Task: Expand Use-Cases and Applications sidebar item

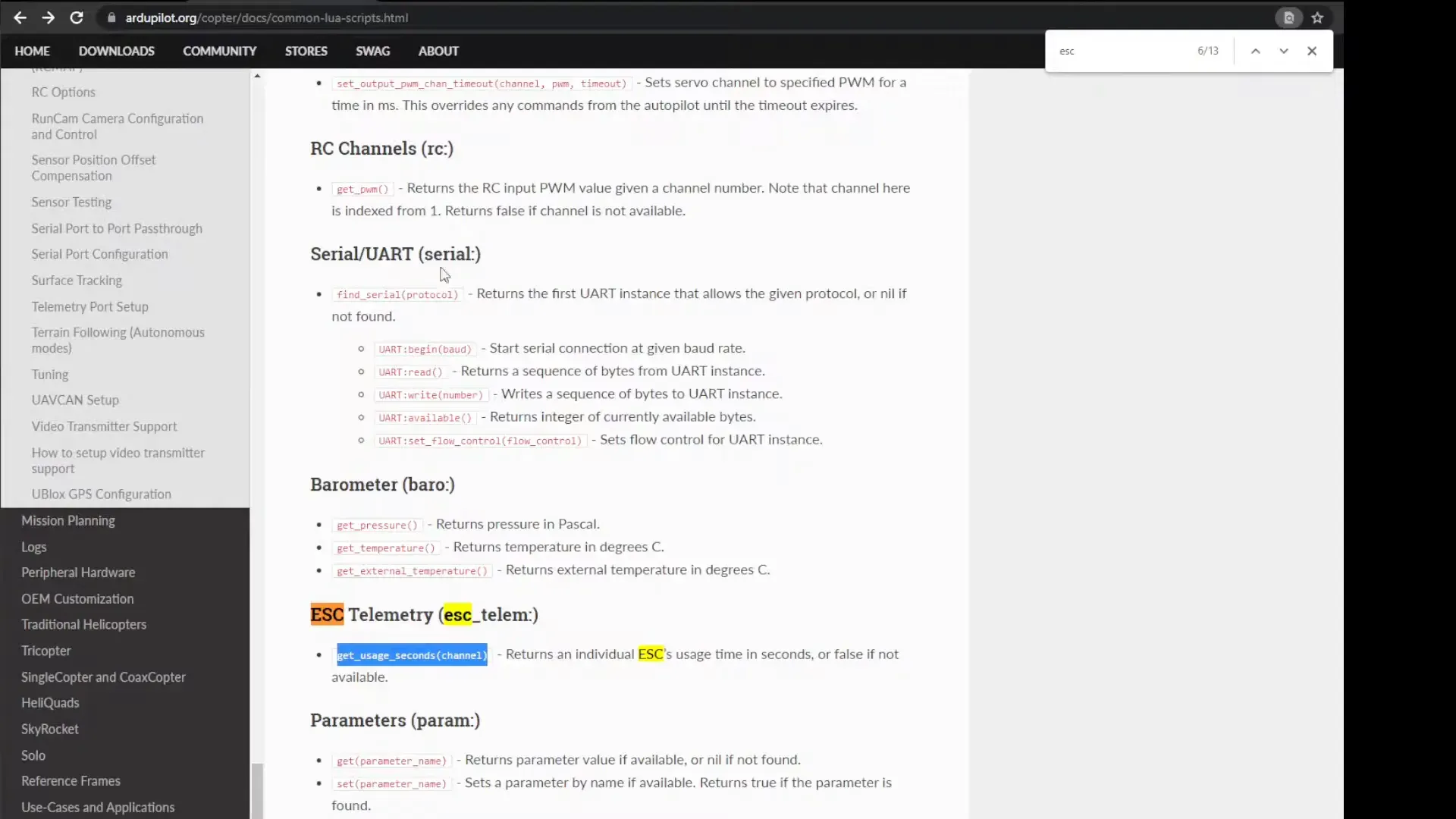Action: (x=97, y=808)
